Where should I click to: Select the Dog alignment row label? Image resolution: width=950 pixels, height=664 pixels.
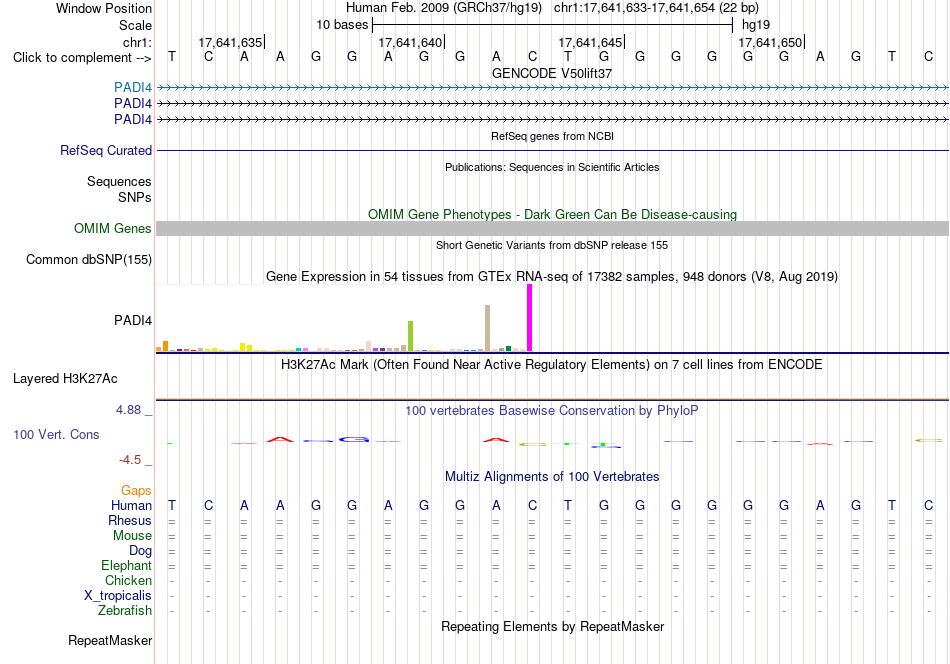coord(141,550)
